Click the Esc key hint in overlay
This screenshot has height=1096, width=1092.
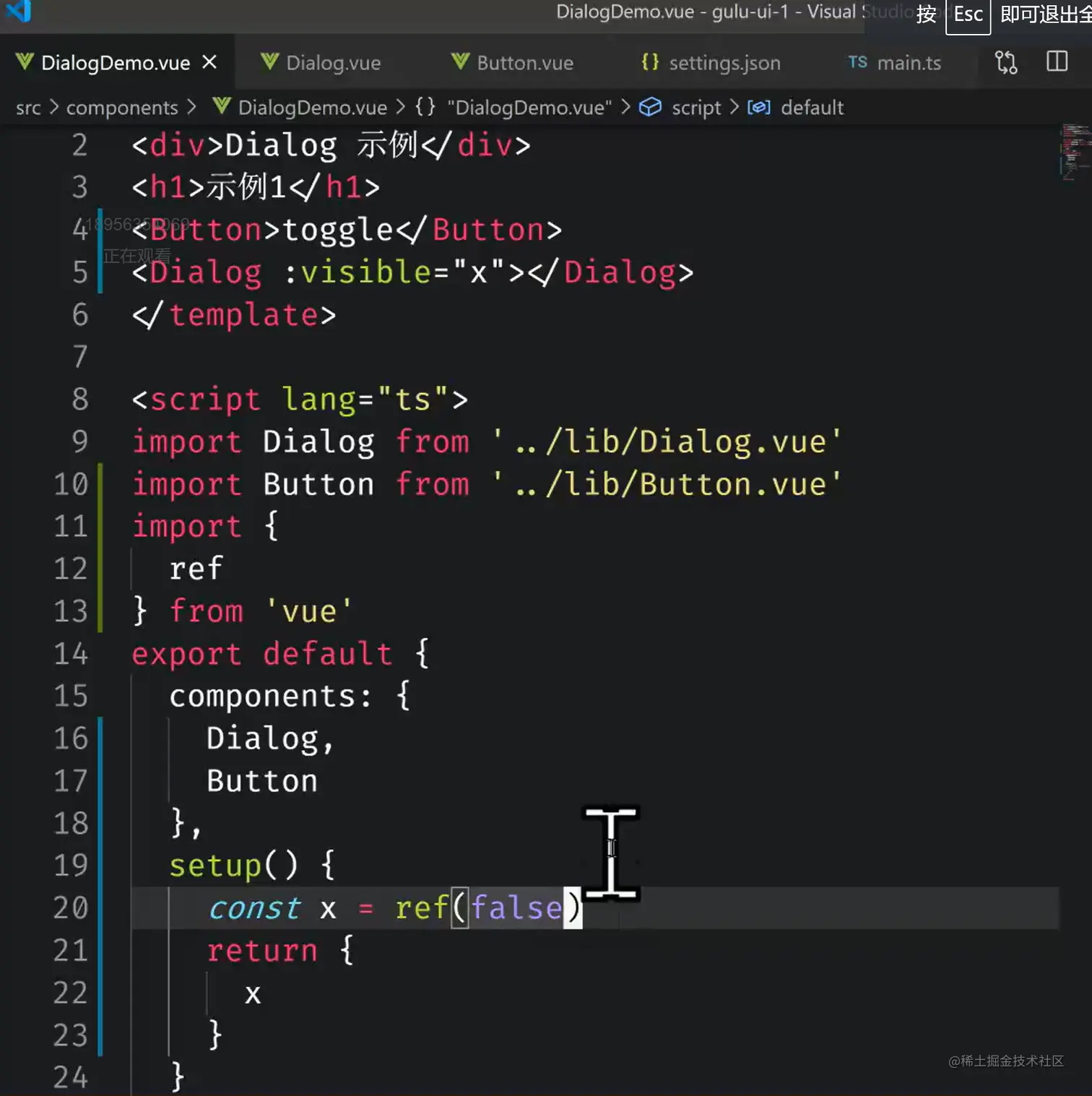pos(968,14)
